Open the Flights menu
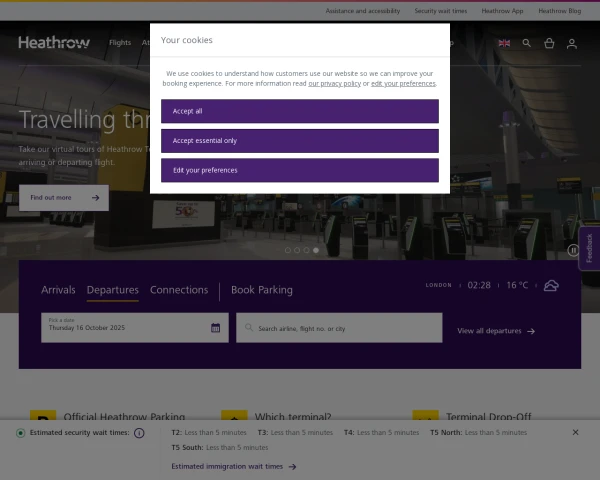Viewport: 600px width, 480px height. point(120,42)
